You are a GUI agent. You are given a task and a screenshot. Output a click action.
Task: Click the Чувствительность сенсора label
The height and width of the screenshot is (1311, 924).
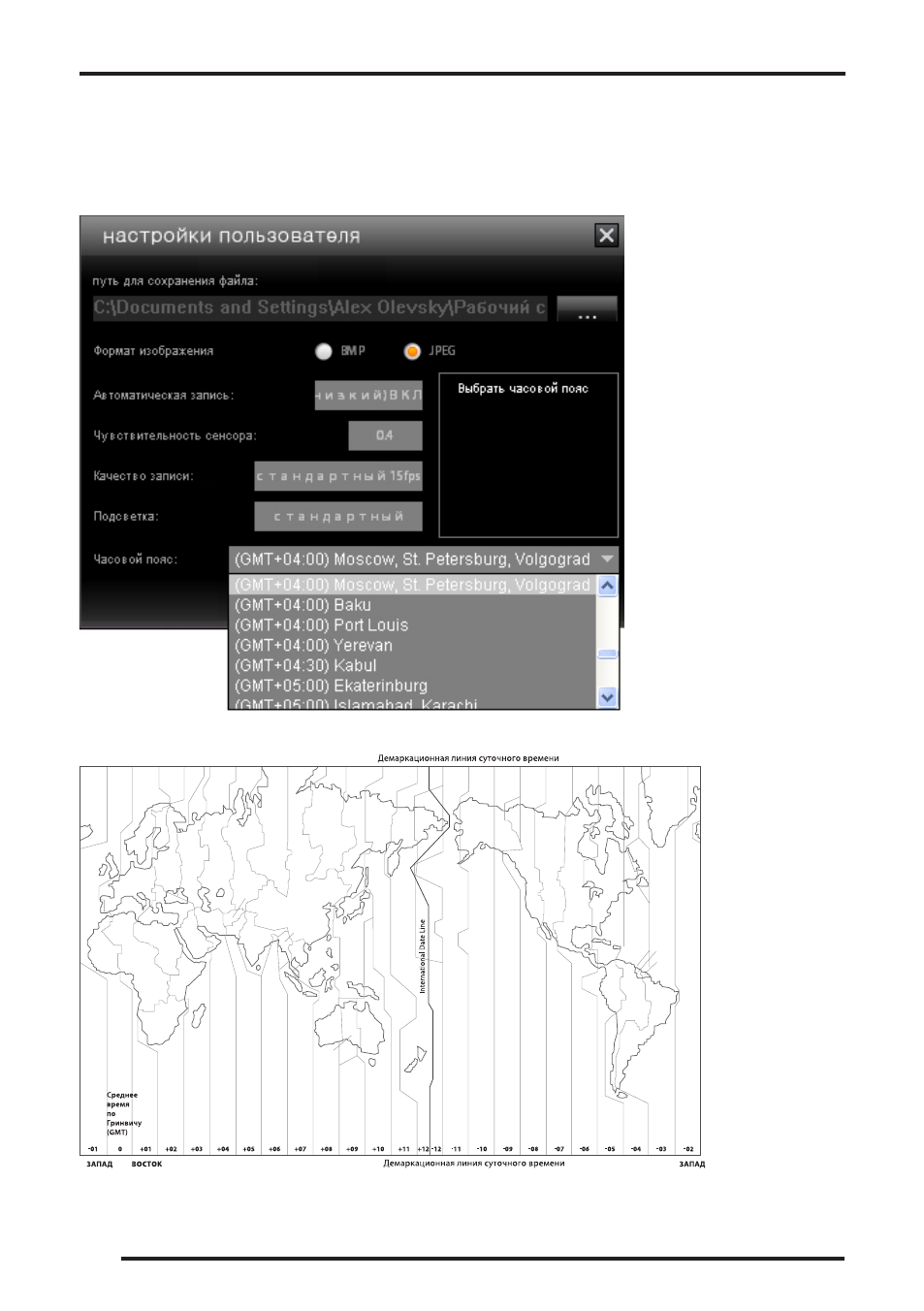tap(175, 436)
